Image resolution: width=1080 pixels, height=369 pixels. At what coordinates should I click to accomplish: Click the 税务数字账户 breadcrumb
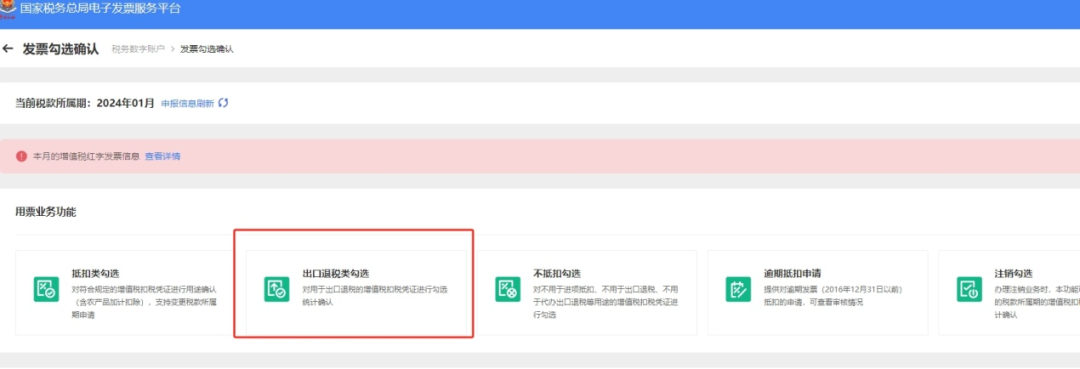(x=138, y=50)
